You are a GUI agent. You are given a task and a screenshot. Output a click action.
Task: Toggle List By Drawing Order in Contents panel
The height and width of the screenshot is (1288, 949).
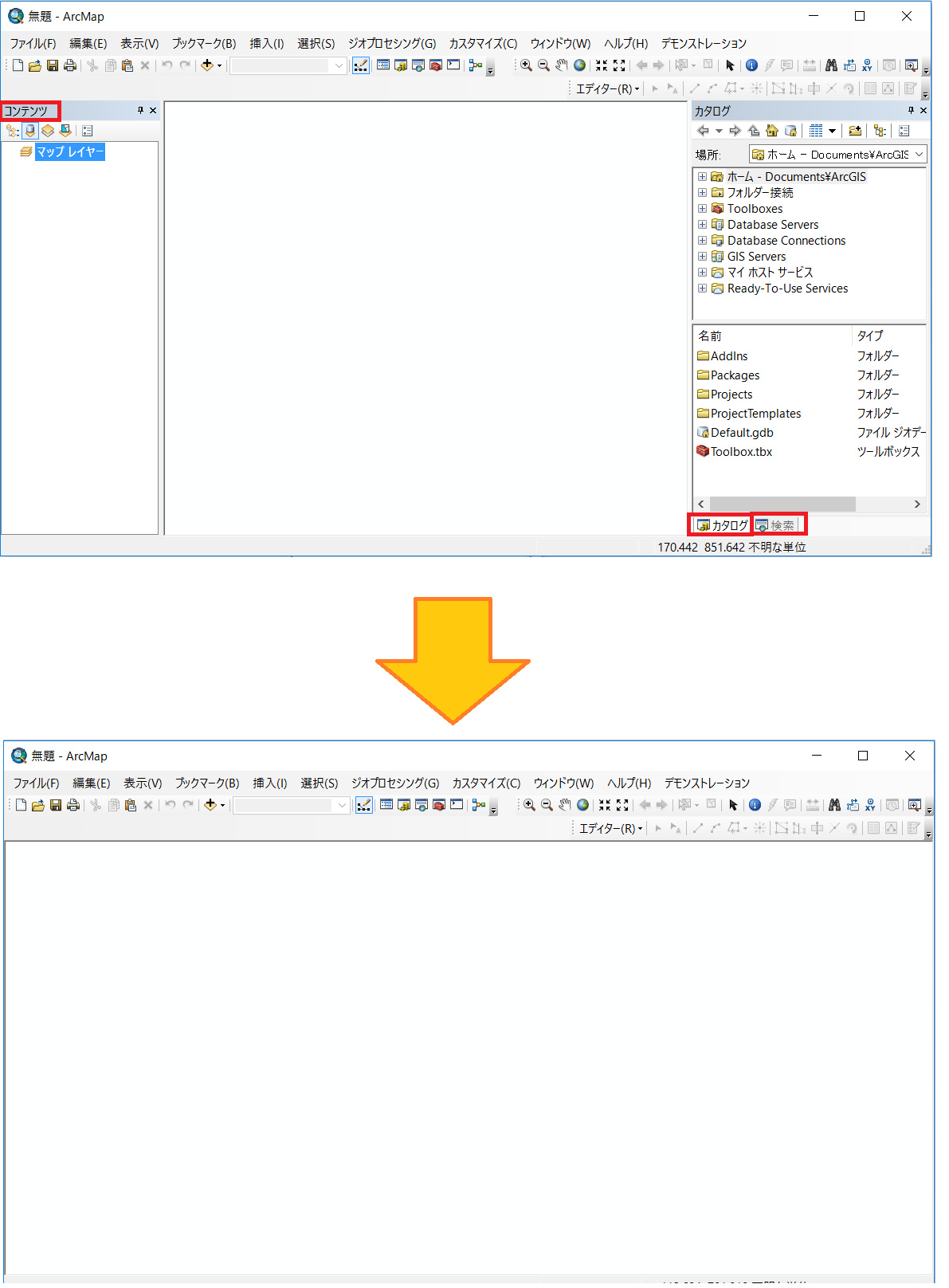click(x=13, y=131)
